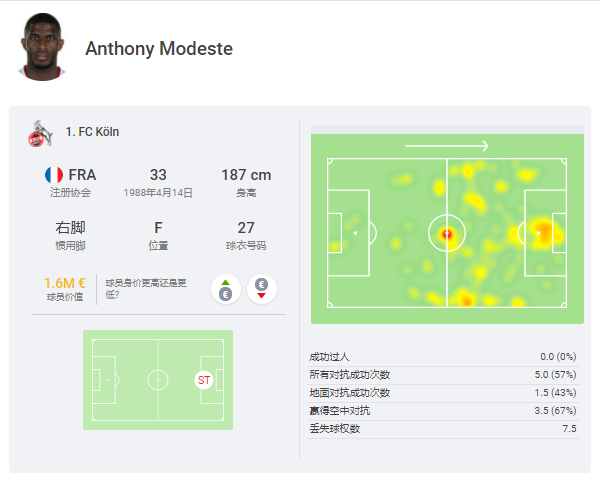
Task: Select the orange hotspot near right penalty spot
Action: (x=542, y=230)
